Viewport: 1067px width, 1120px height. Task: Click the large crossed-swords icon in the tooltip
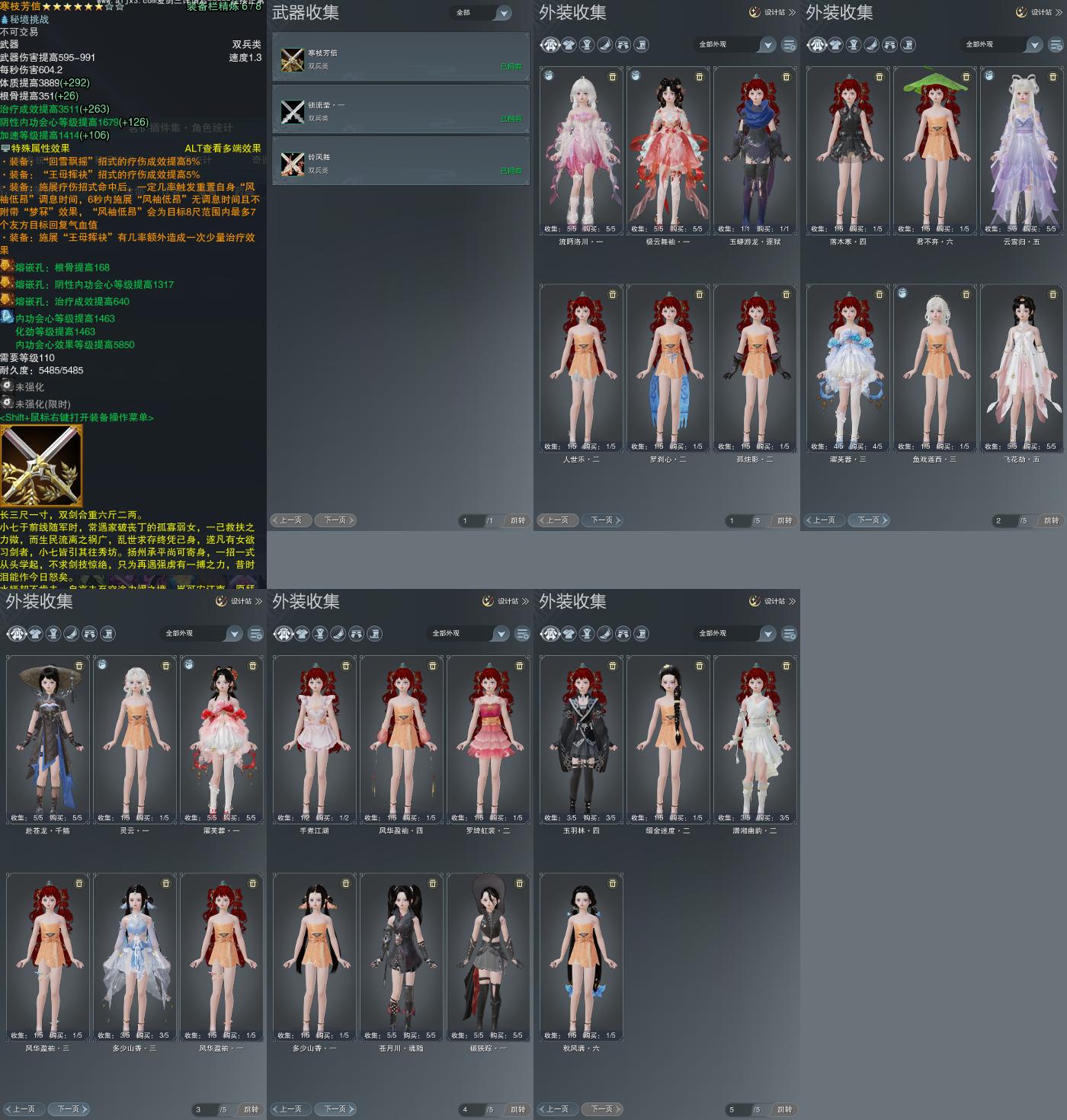[x=41, y=466]
